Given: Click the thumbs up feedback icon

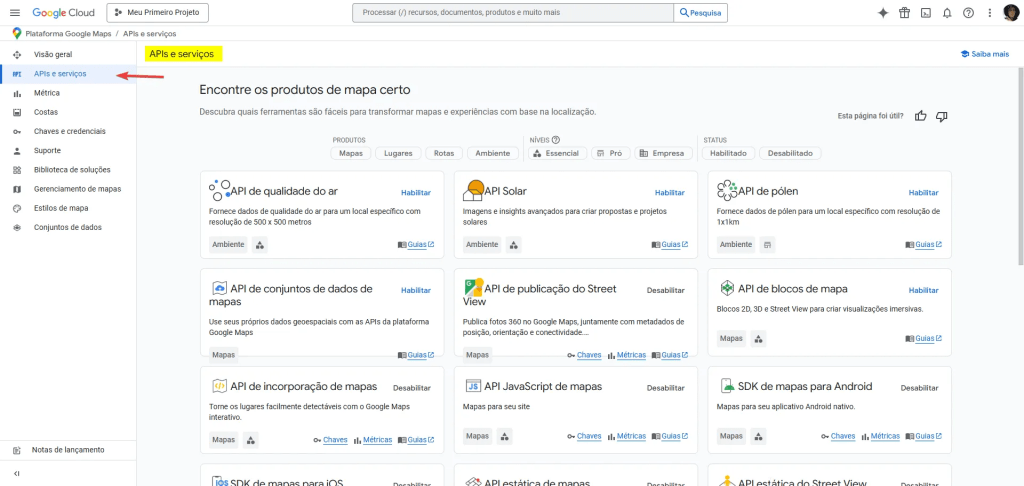Looking at the screenshot, I should click(x=920, y=116).
